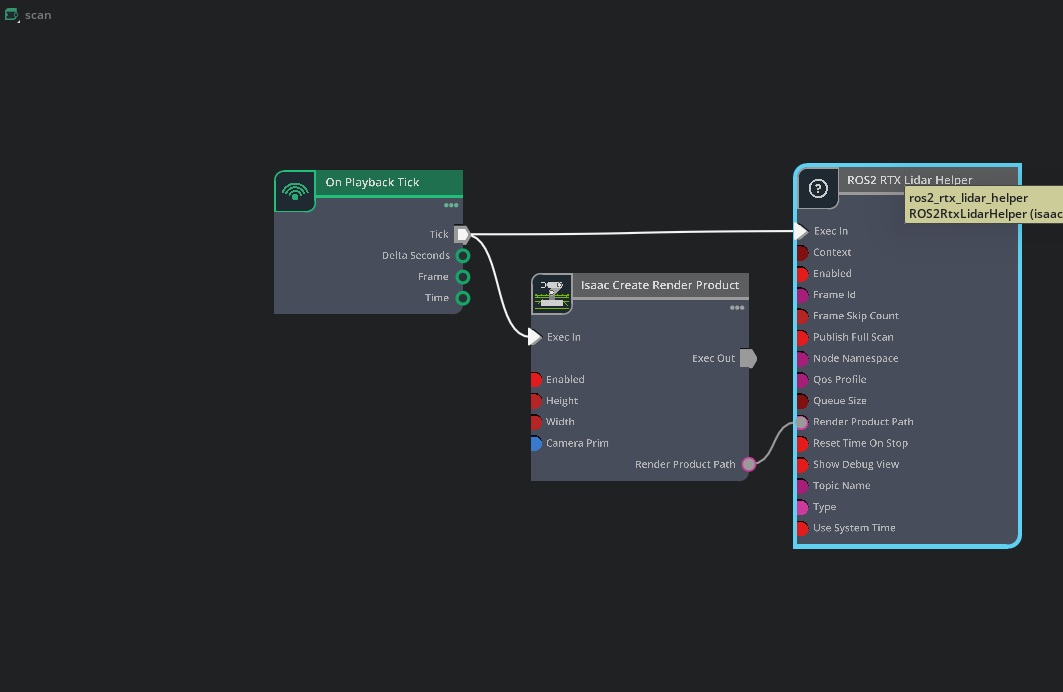Select the On Playback Tick node title

click(x=372, y=182)
